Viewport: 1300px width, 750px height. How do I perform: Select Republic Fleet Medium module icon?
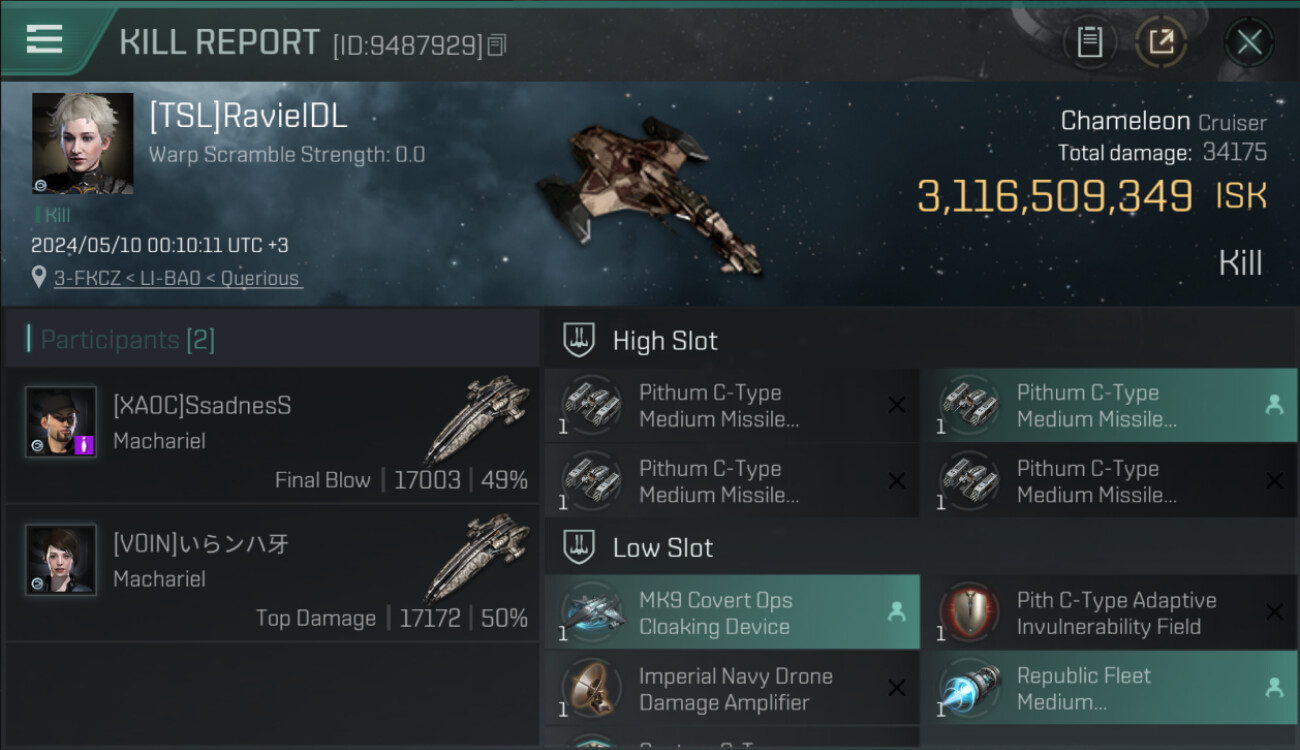coord(970,688)
